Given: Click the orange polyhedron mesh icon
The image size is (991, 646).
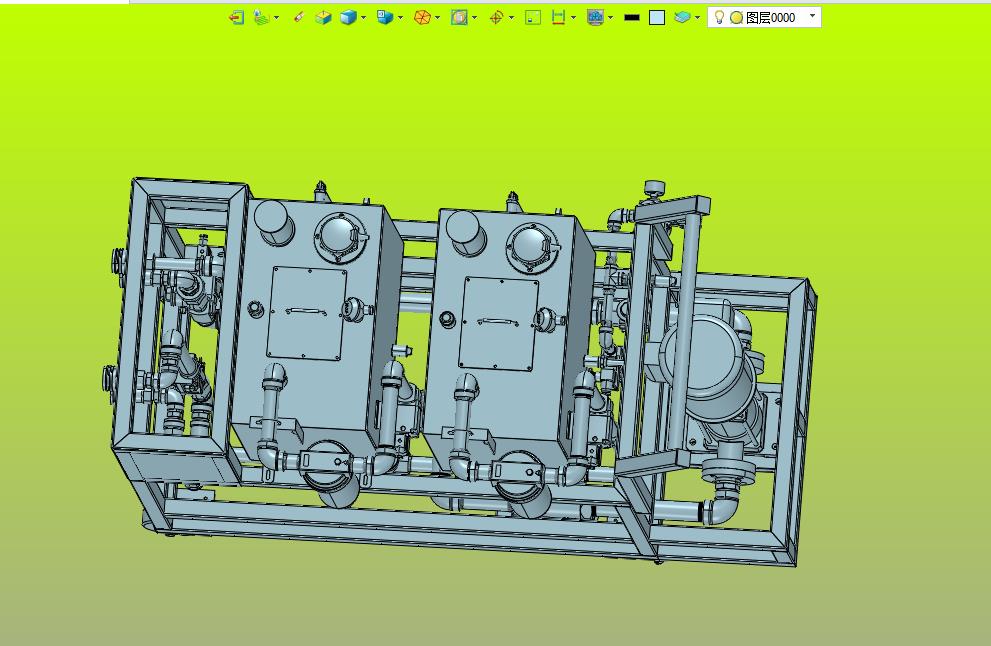Looking at the screenshot, I should tap(422, 18).
